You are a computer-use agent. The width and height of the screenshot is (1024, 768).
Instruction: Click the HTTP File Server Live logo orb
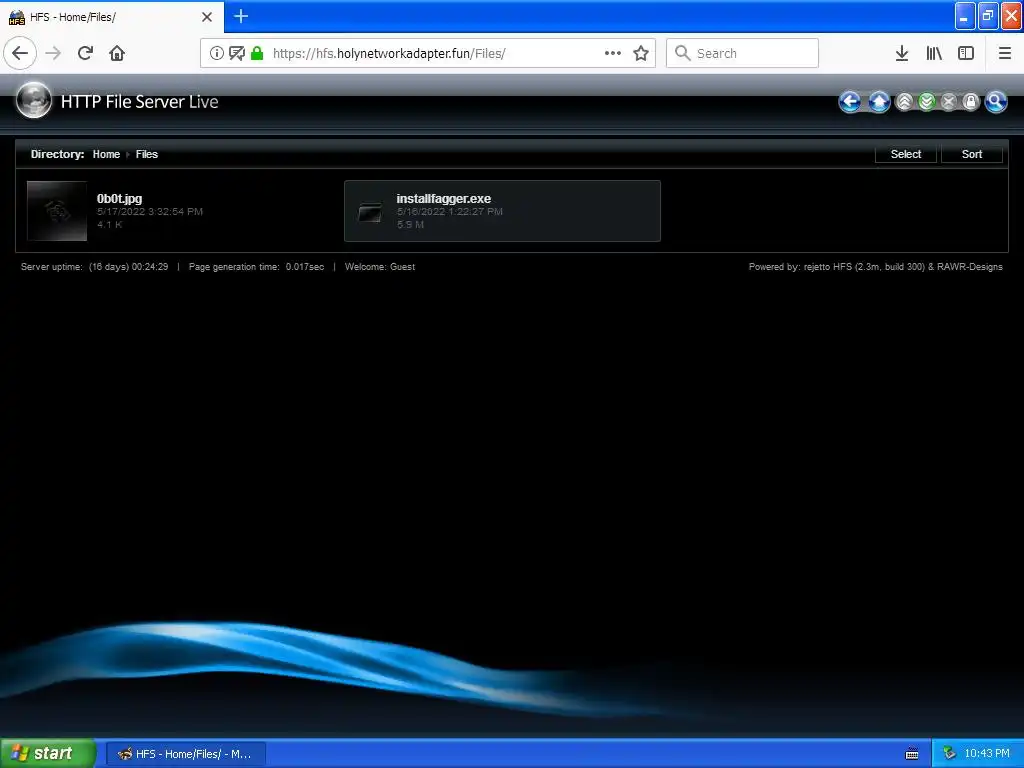[33, 101]
